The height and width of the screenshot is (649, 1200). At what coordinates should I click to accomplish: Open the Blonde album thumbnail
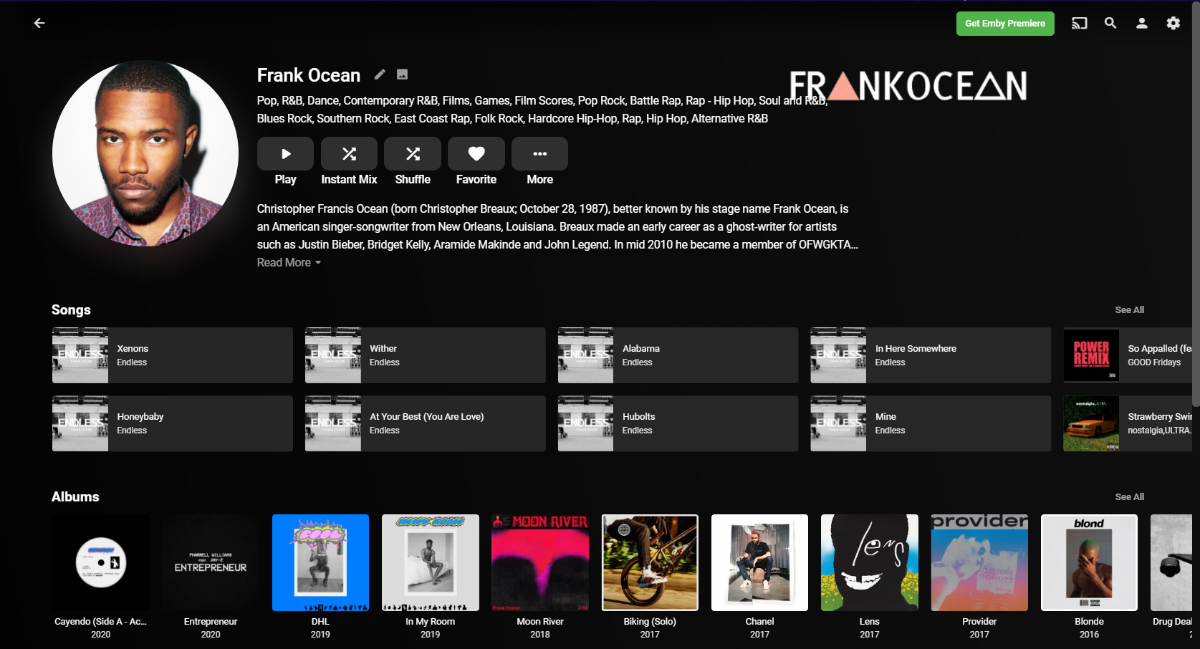pyautogui.click(x=1089, y=562)
